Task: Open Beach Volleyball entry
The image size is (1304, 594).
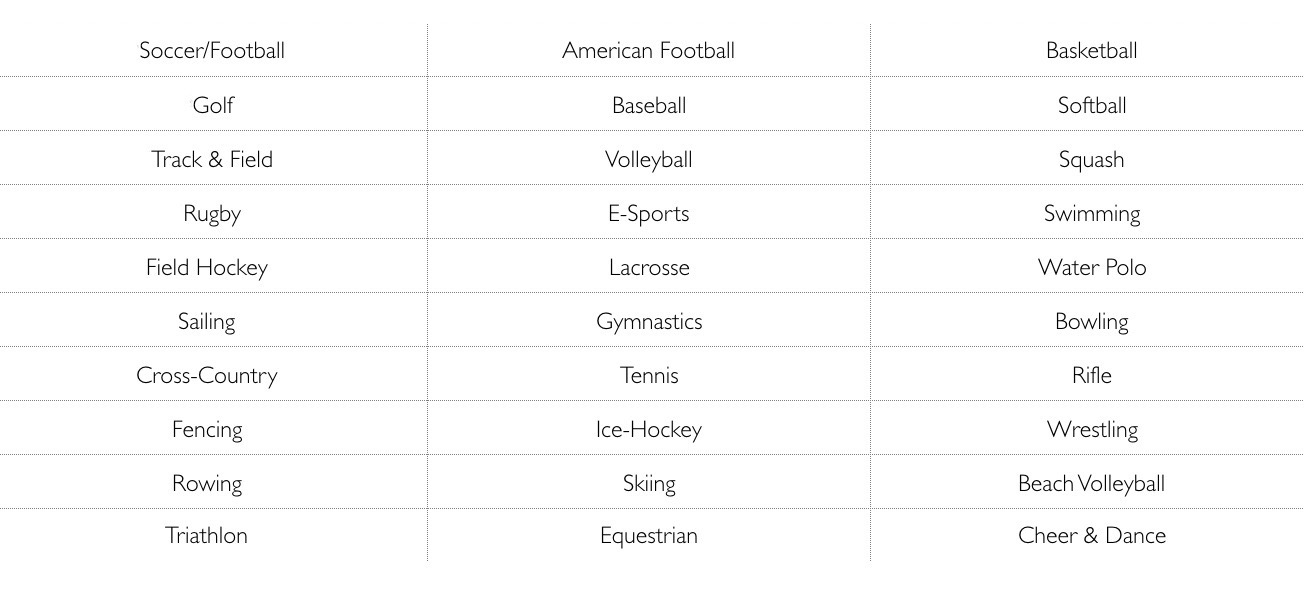Action: [x=1091, y=483]
